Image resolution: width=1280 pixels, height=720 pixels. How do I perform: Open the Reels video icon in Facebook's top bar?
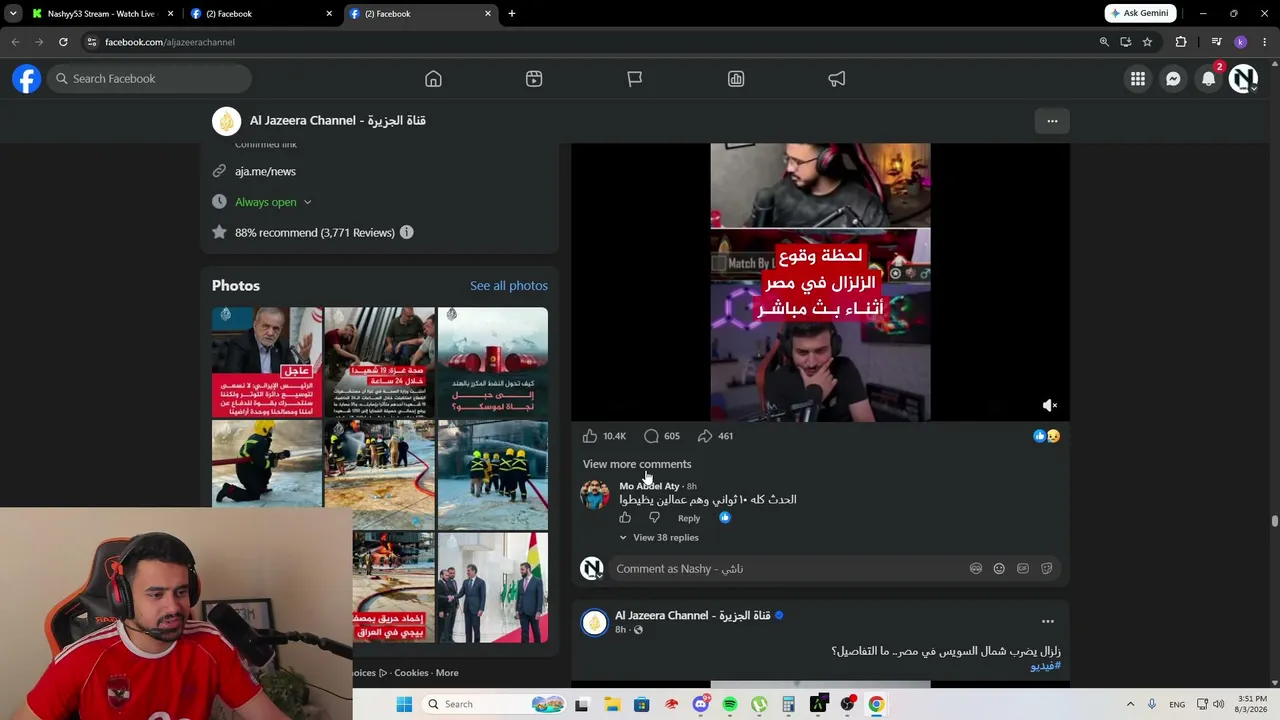coord(534,79)
